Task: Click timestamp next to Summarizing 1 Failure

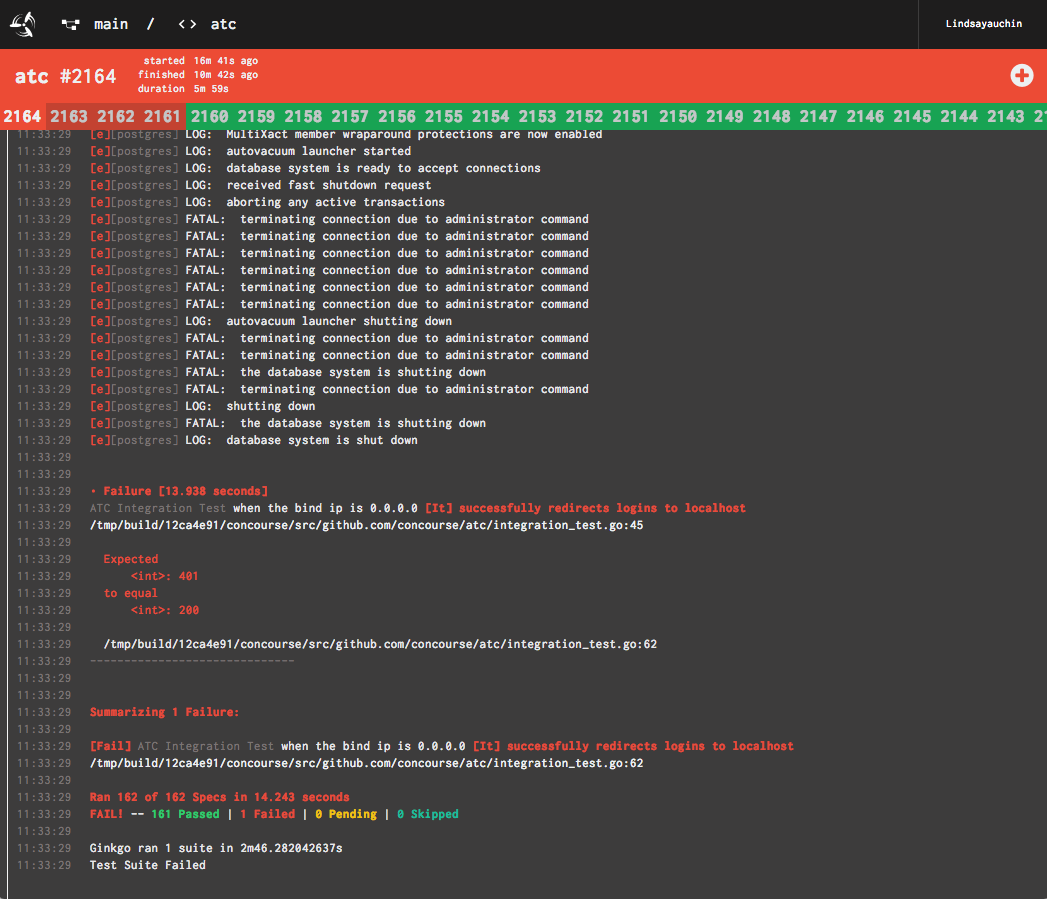Action: point(43,712)
